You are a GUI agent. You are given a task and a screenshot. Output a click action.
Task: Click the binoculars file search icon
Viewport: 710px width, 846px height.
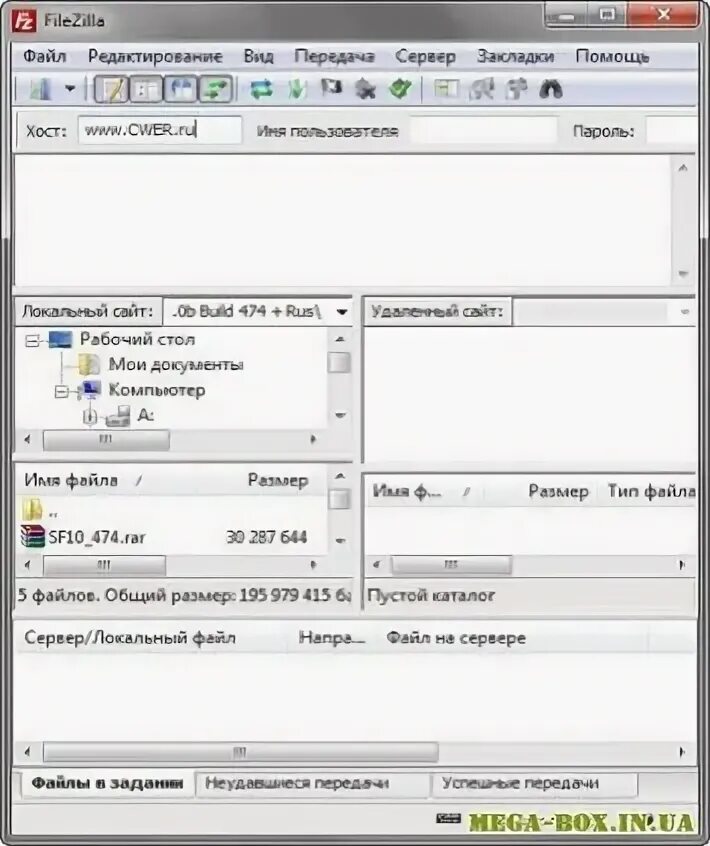tap(551, 89)
